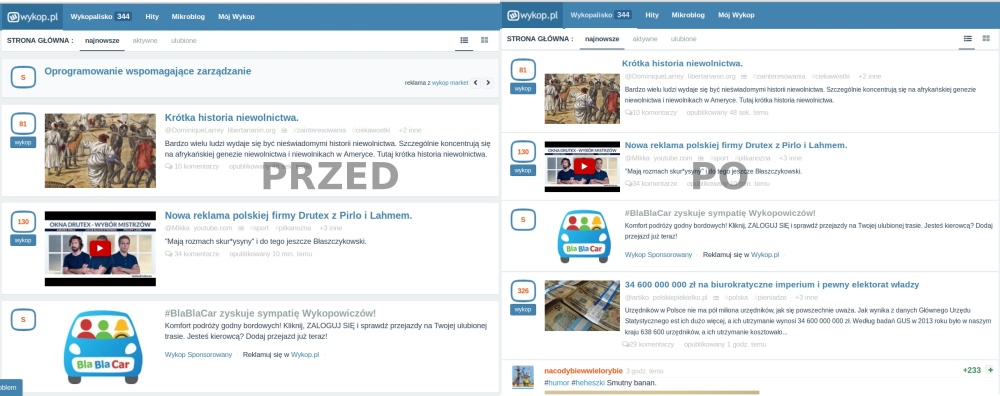Play the Drutex YouTube video in PRZED screenshot
1000x396 pixels.
(x=100, y=249)
